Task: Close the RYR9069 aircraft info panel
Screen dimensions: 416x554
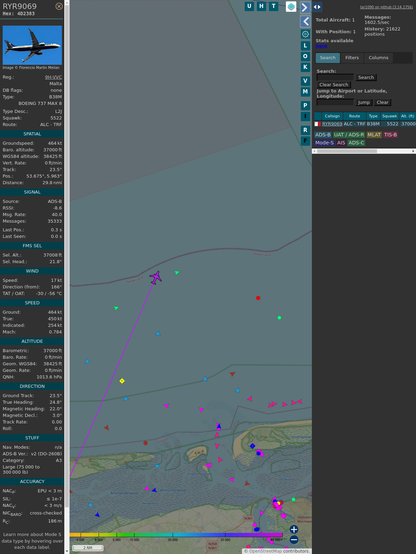Action: pos(59,6)
